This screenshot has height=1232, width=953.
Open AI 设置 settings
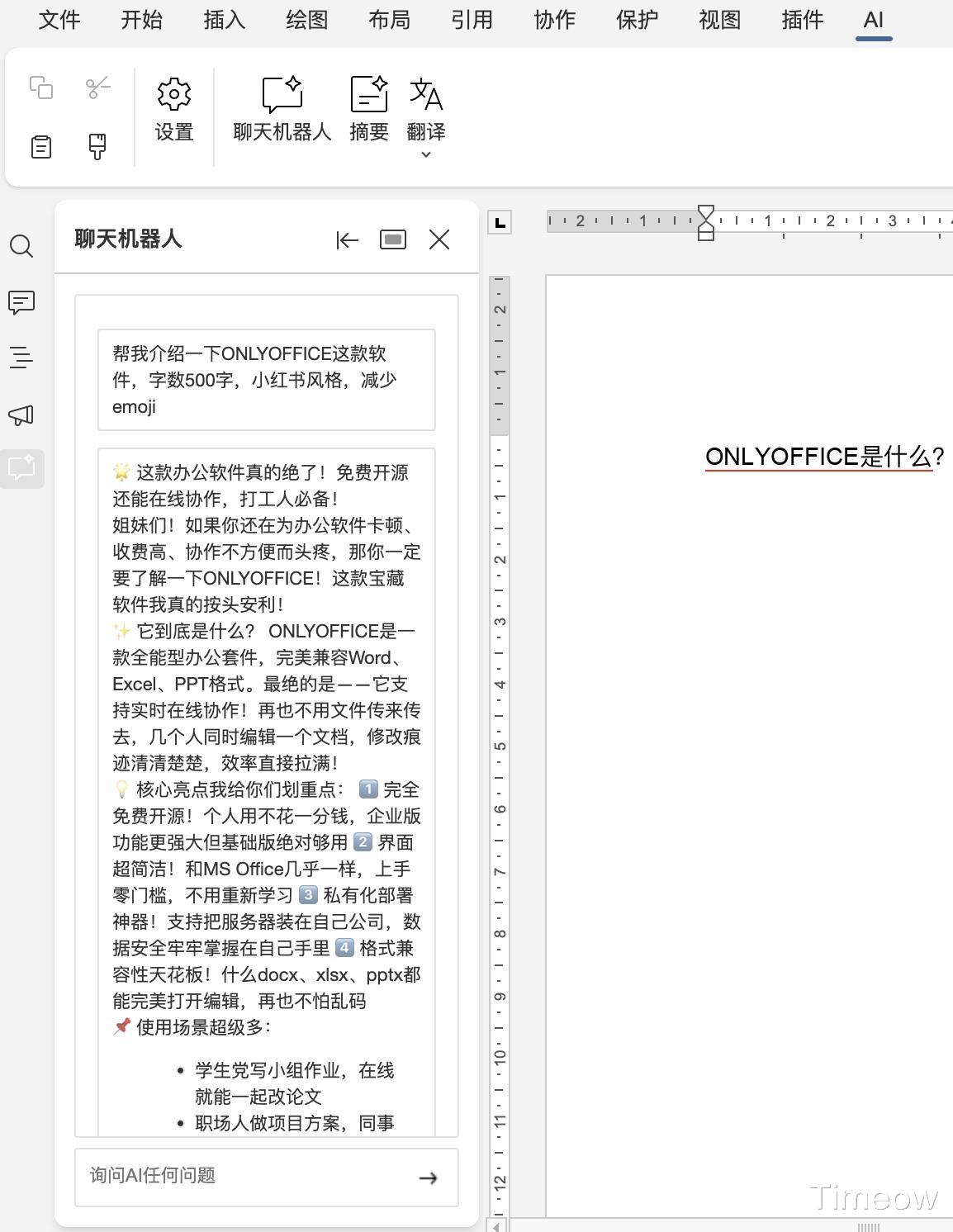174,111
